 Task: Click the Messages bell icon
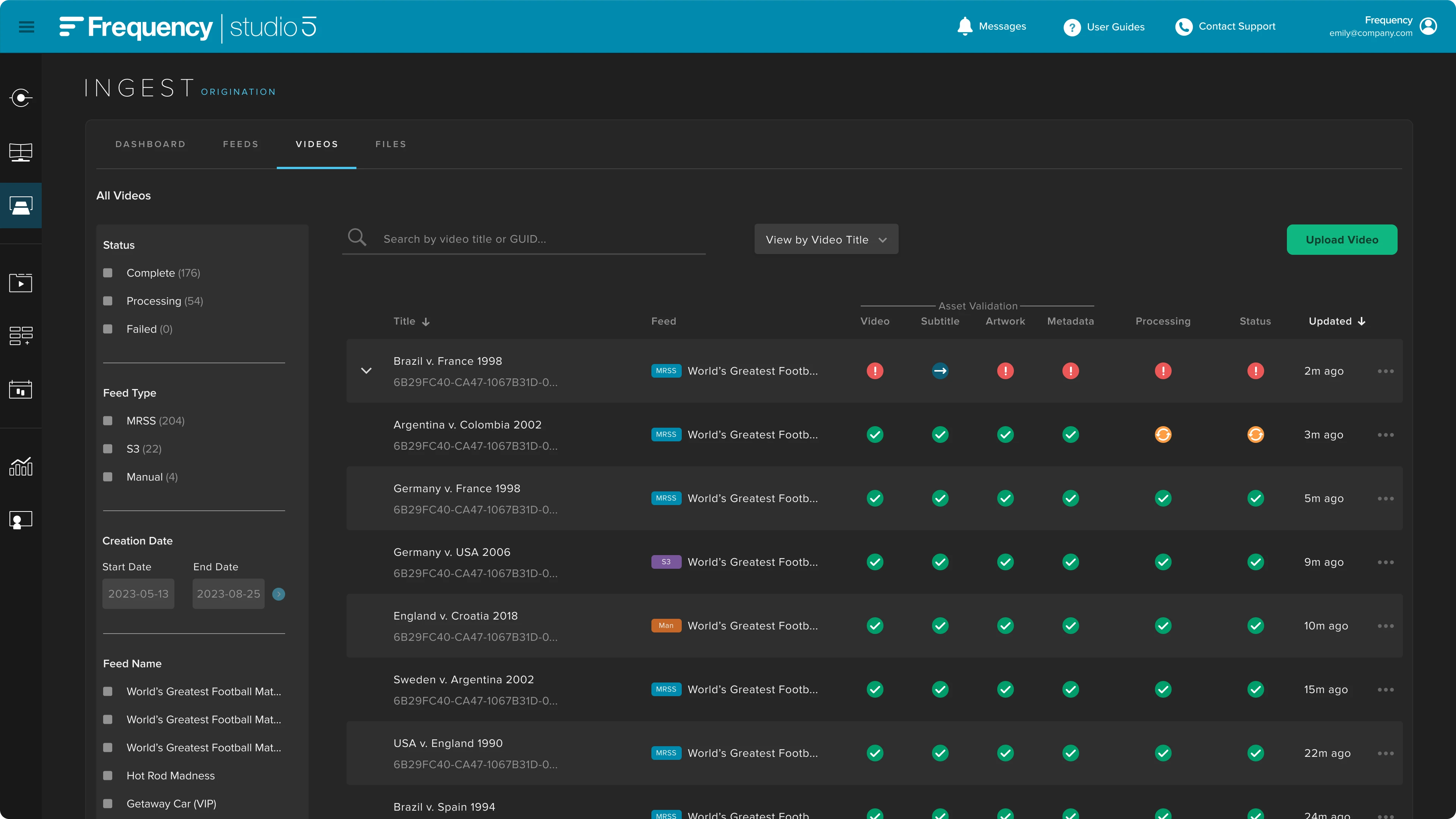tap(965, 27)
